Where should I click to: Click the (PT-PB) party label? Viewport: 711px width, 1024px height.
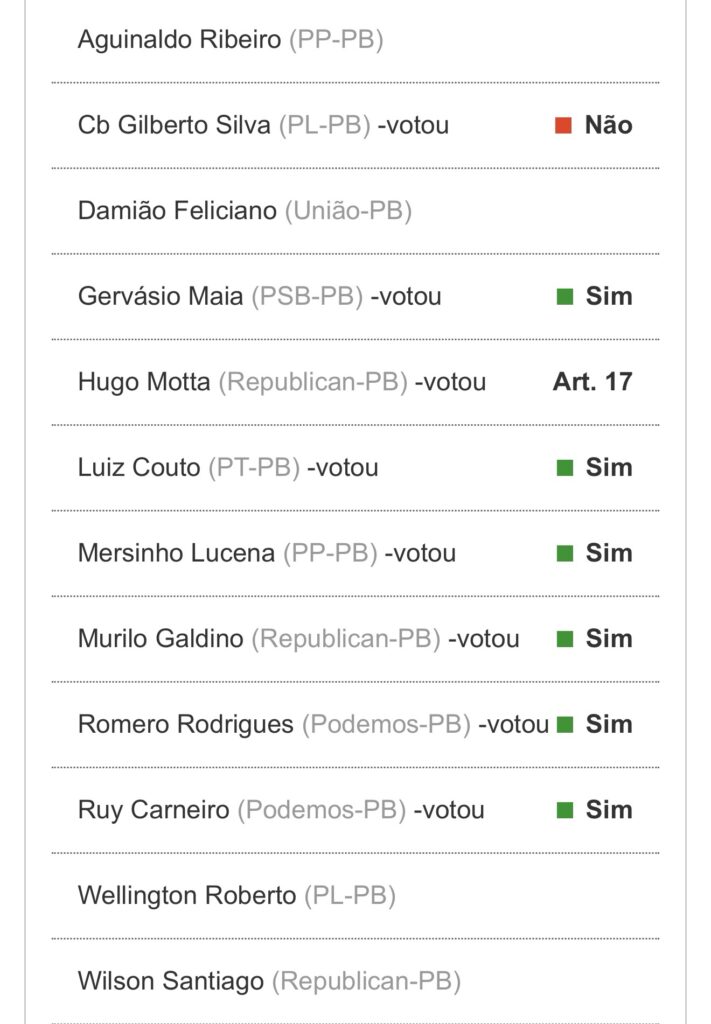(254, 468)
